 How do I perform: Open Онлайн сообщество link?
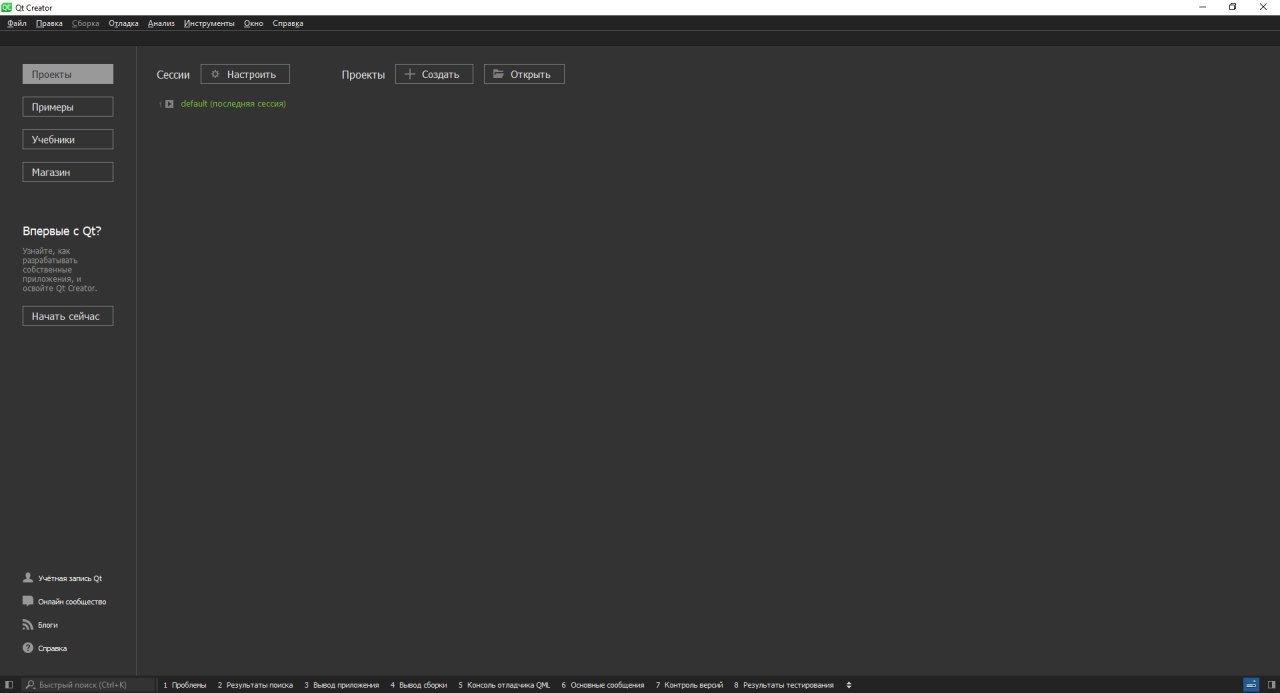[72, 602]
